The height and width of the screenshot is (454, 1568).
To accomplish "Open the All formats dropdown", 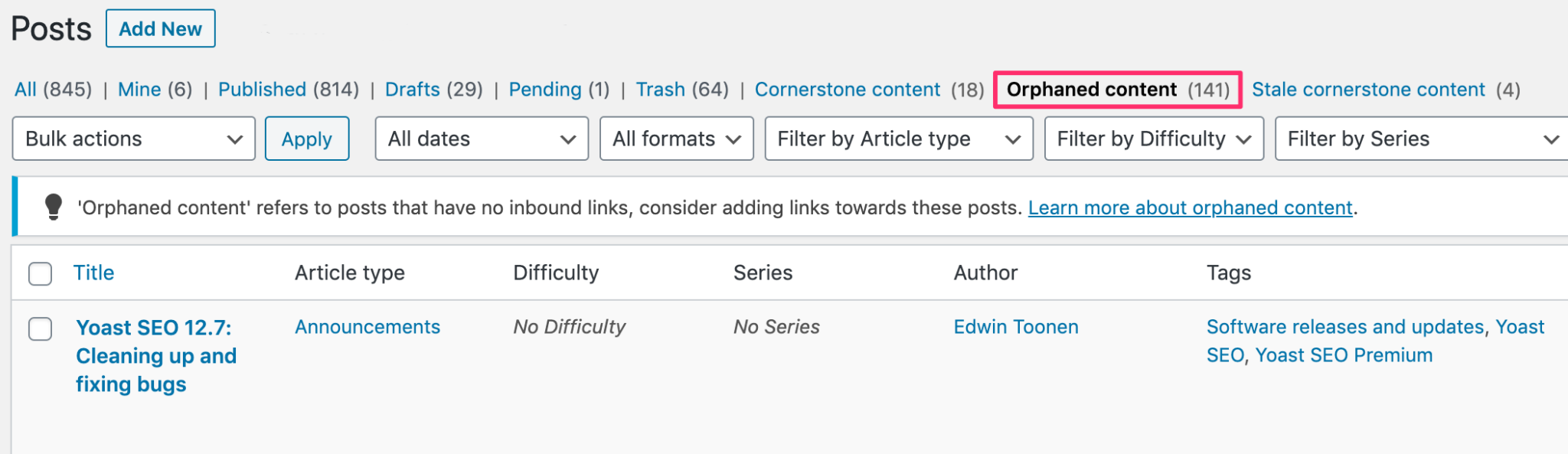I will point(677,139).
